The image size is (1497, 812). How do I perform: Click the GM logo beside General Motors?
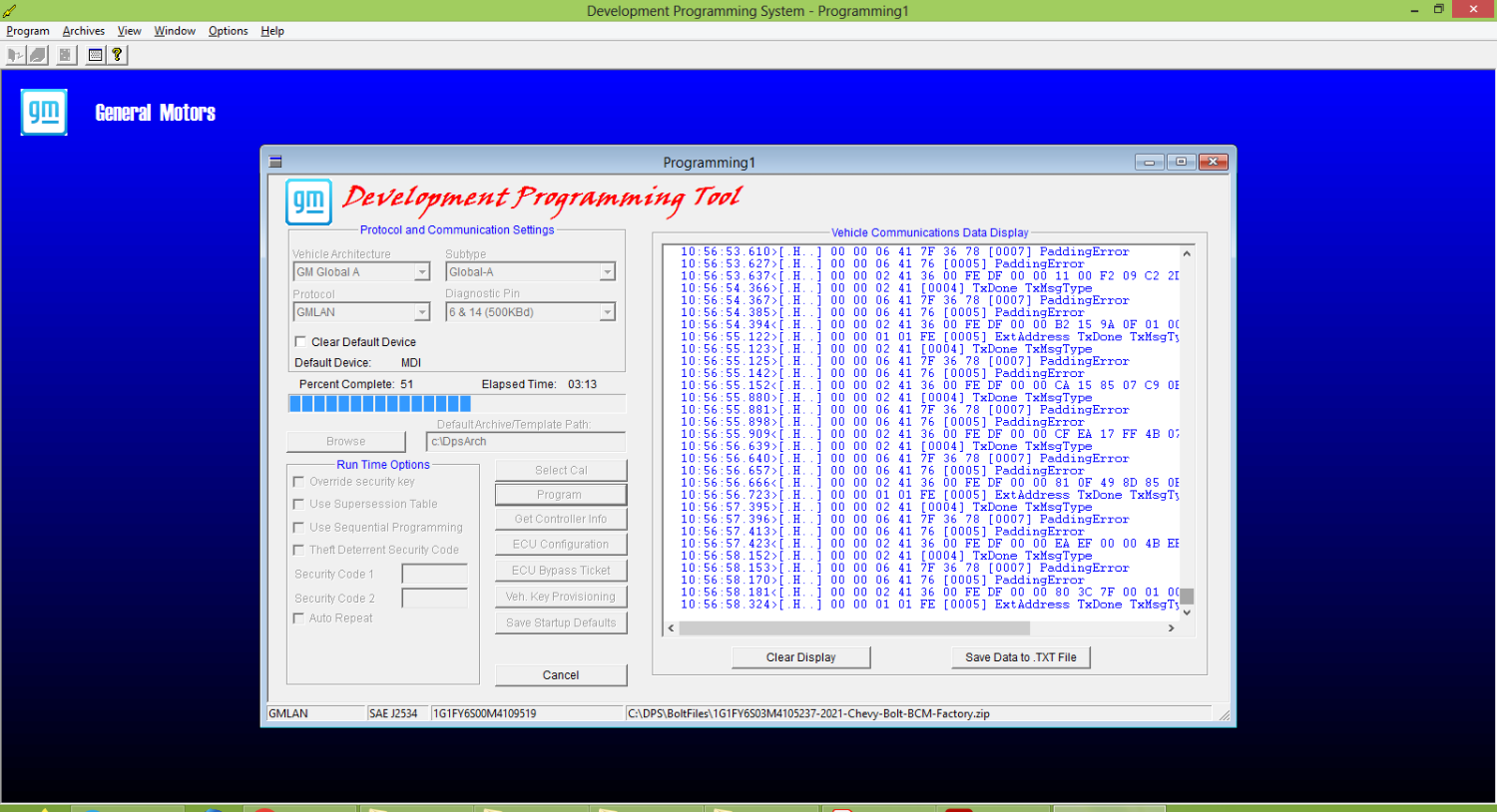(x=44, y=112)
